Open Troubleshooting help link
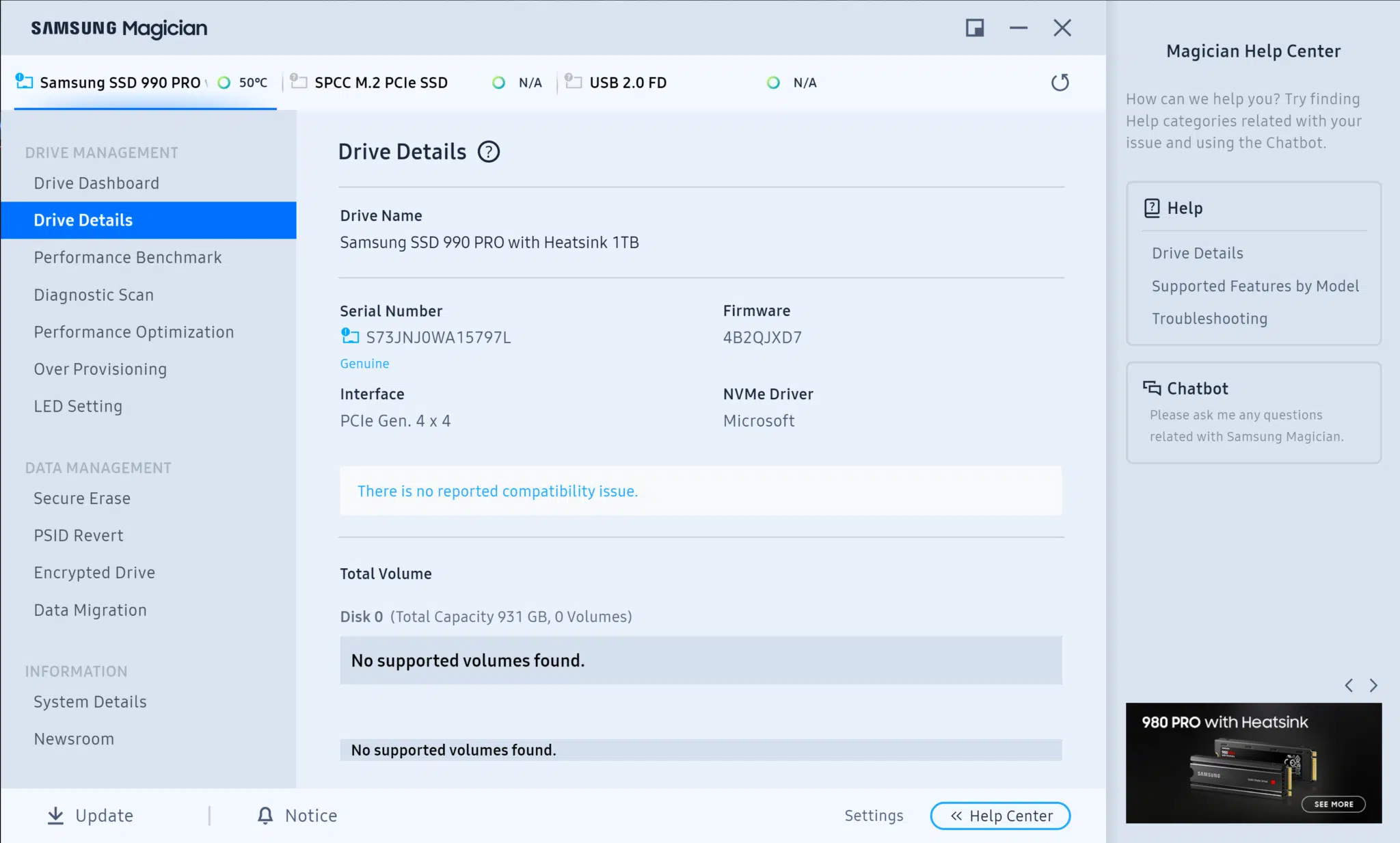The width and height of the screenshot is (1400, 843). coord(1209,319)
